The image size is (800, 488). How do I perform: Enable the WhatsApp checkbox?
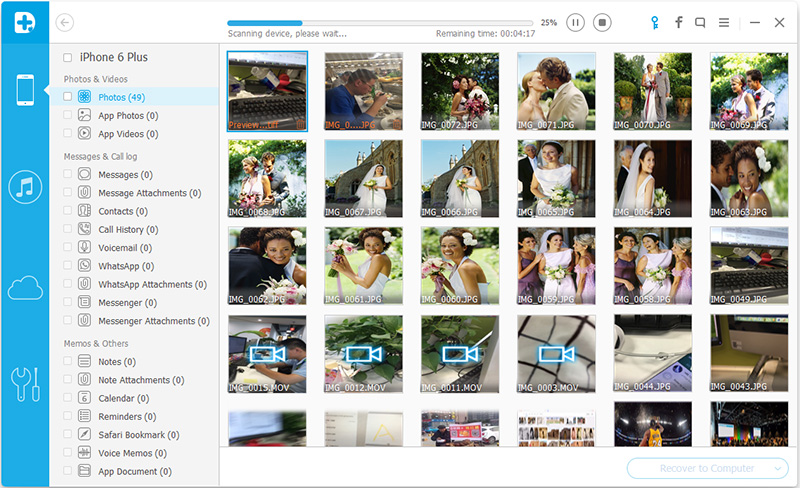[x=67, y=266]
